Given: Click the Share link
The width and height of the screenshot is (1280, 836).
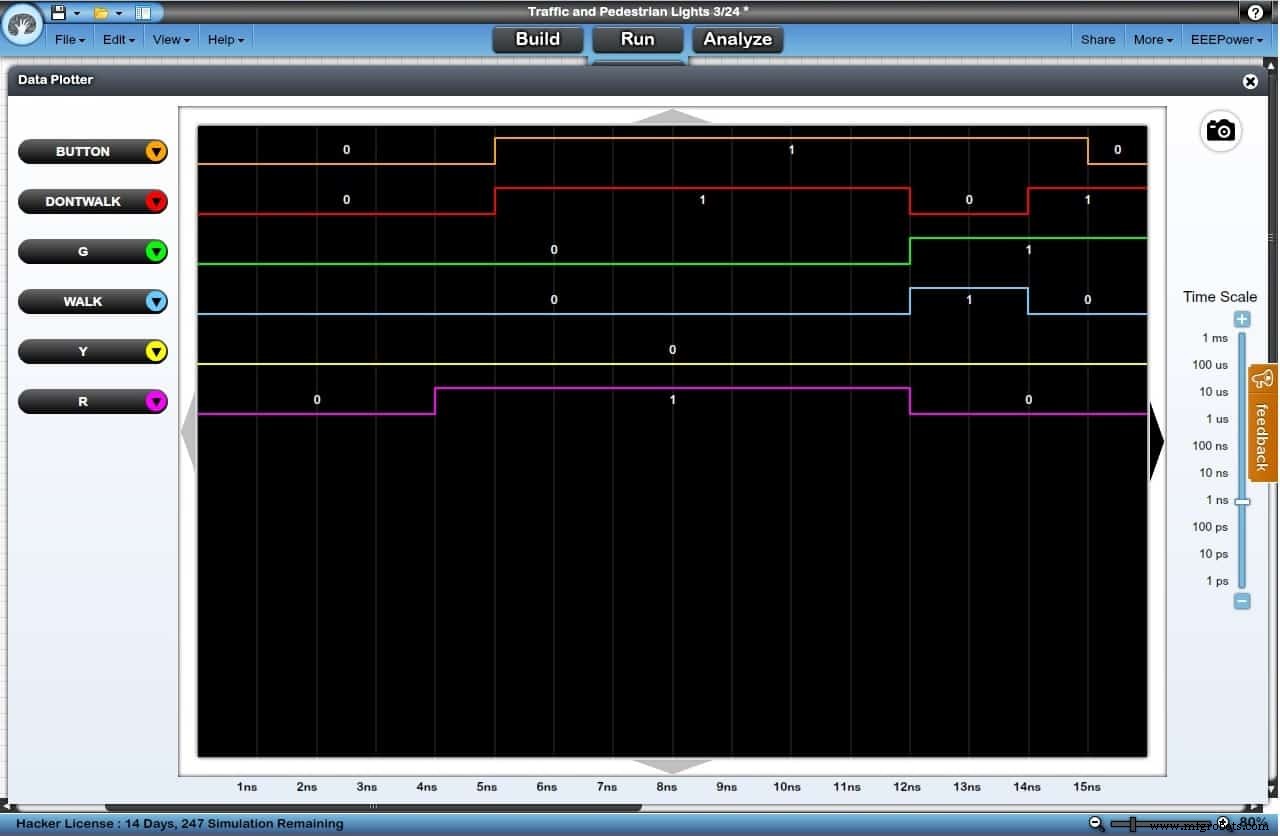Looking at the screenshot, I should [1097, 39].
